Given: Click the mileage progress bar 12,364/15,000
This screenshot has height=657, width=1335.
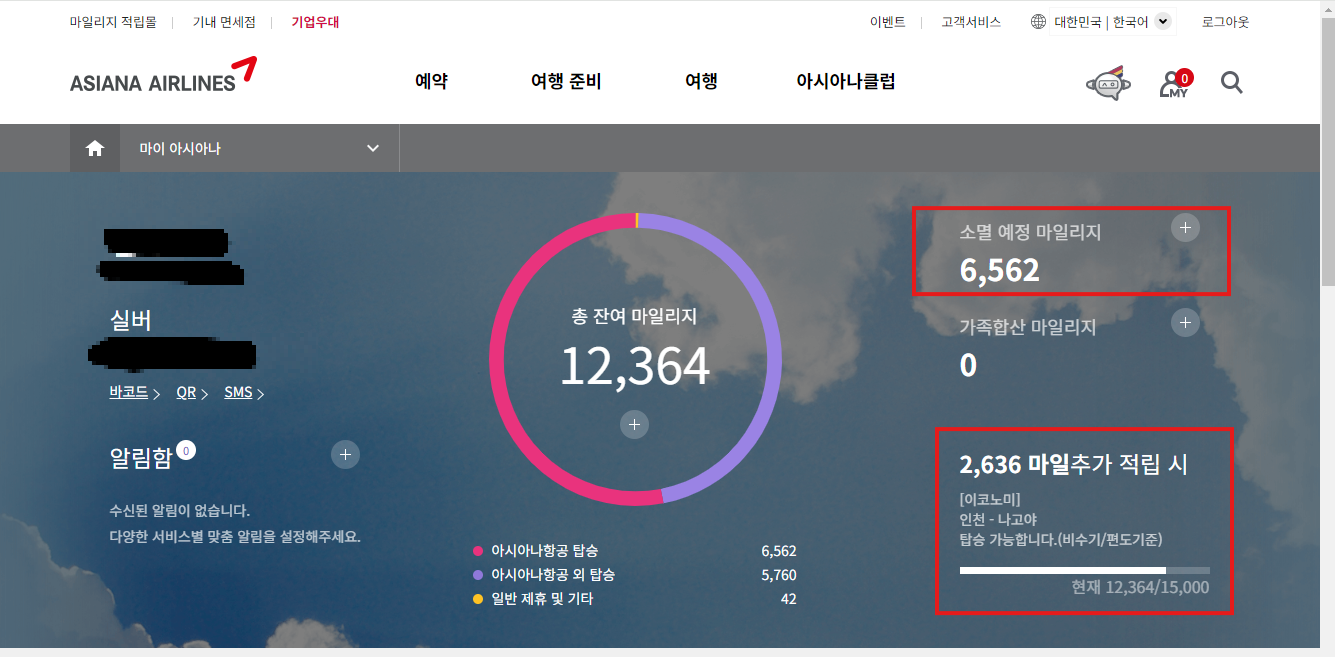Looking at the screenshot, I should tap(1084, 571).
